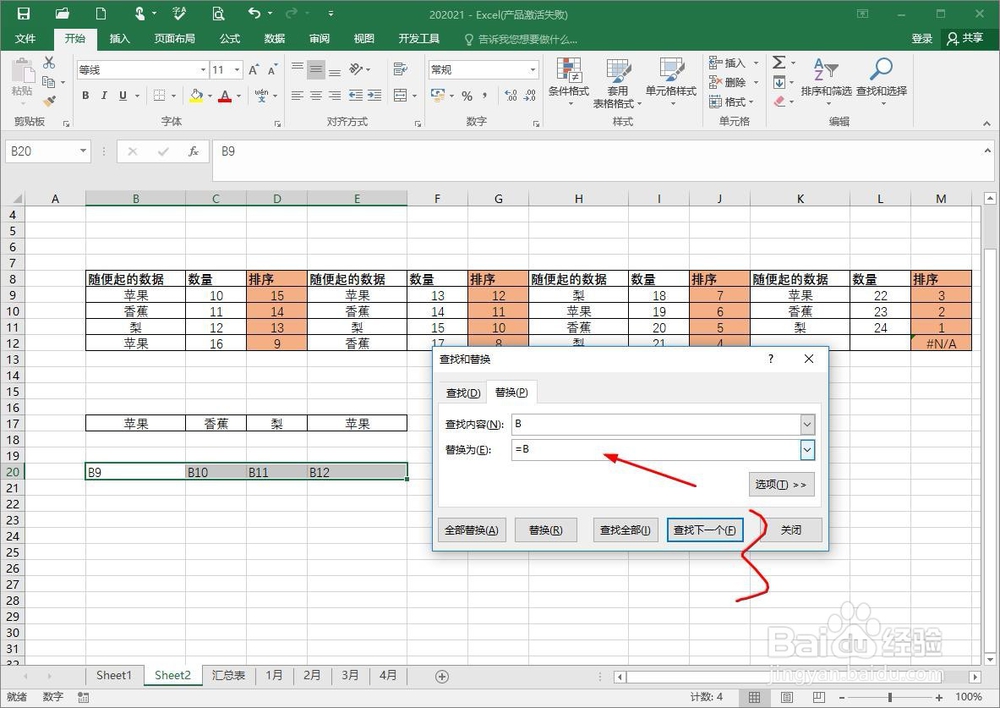Click the AutoSum sigma icon

tap(779, 63)
